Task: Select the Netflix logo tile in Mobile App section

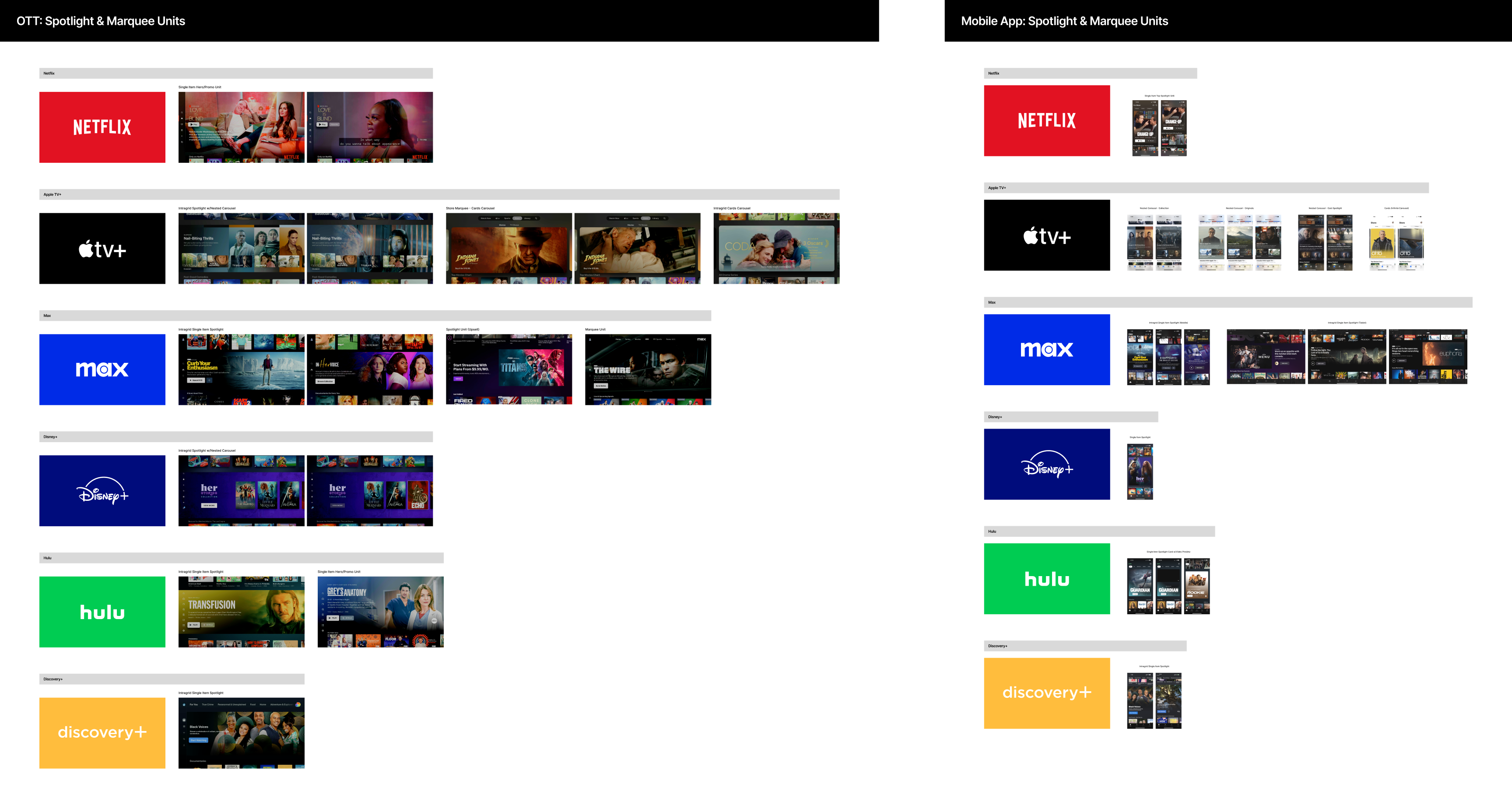Action: click(x=1046, y=120)
